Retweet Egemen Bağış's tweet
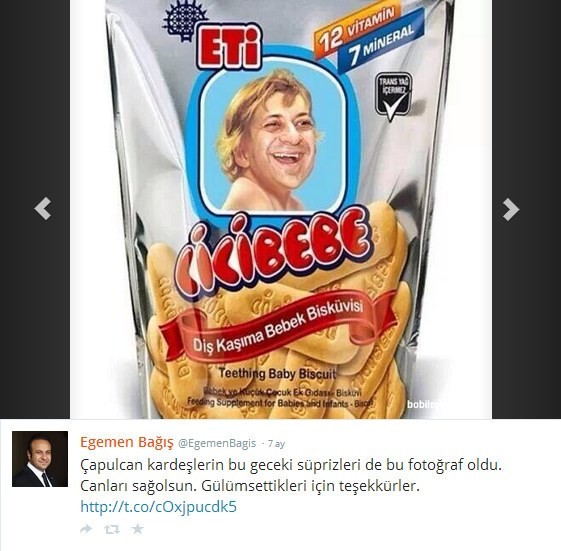The image size is (561, 551). pyautogui.click(x=112, y=529)
